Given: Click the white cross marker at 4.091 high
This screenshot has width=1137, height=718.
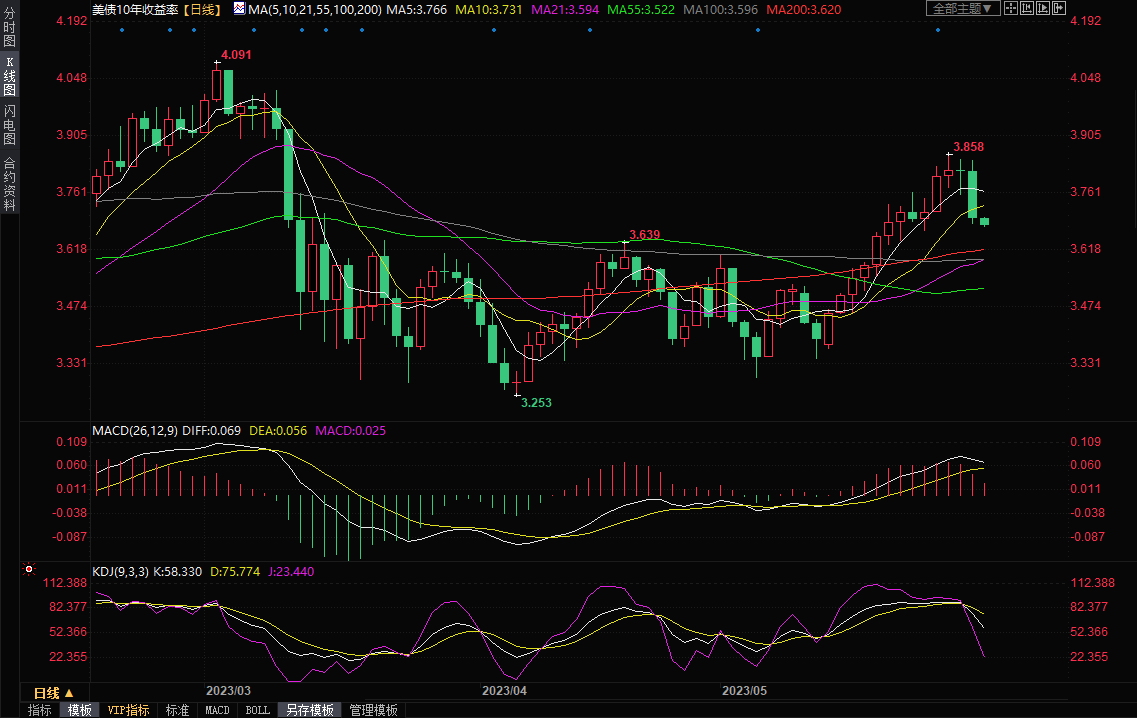Looking at the screenshot, I should (x=217, y=64).
